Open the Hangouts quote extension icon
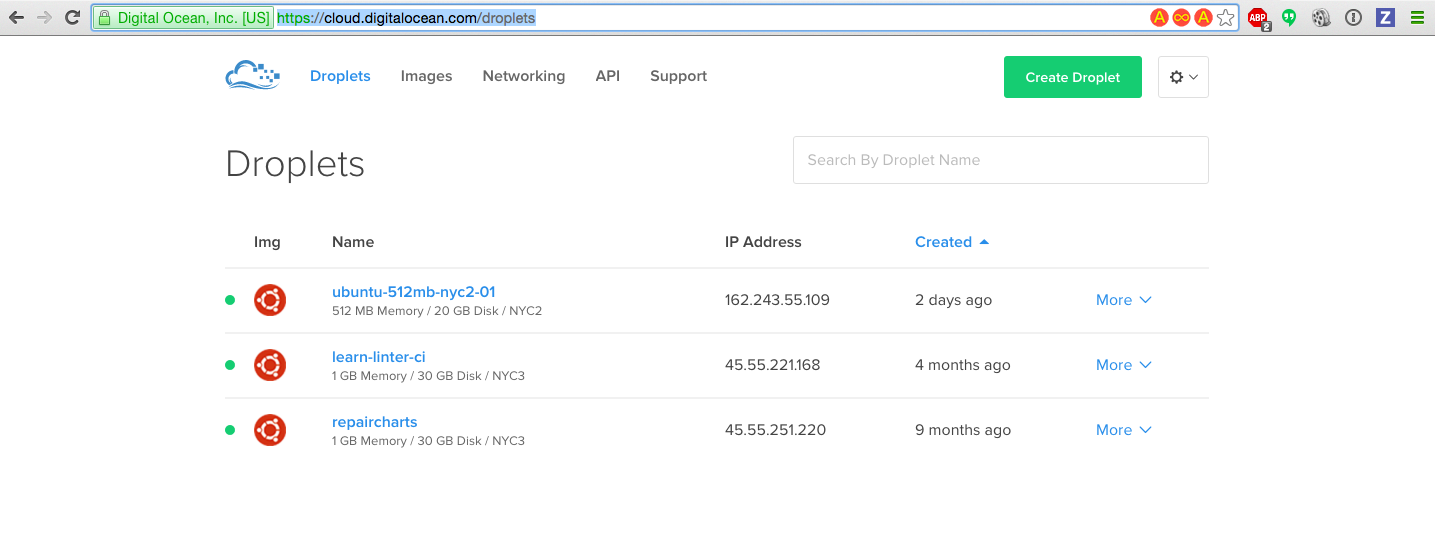The width and height of the screenshot is (1435, 558). (x=1290, y=17)
